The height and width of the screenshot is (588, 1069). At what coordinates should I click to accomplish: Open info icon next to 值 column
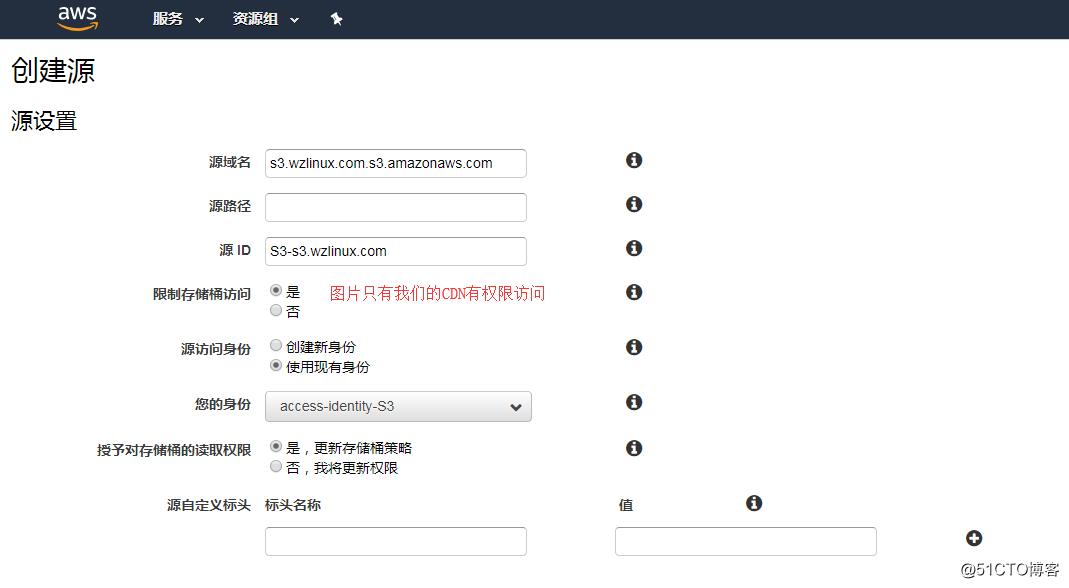click(754, 503)
